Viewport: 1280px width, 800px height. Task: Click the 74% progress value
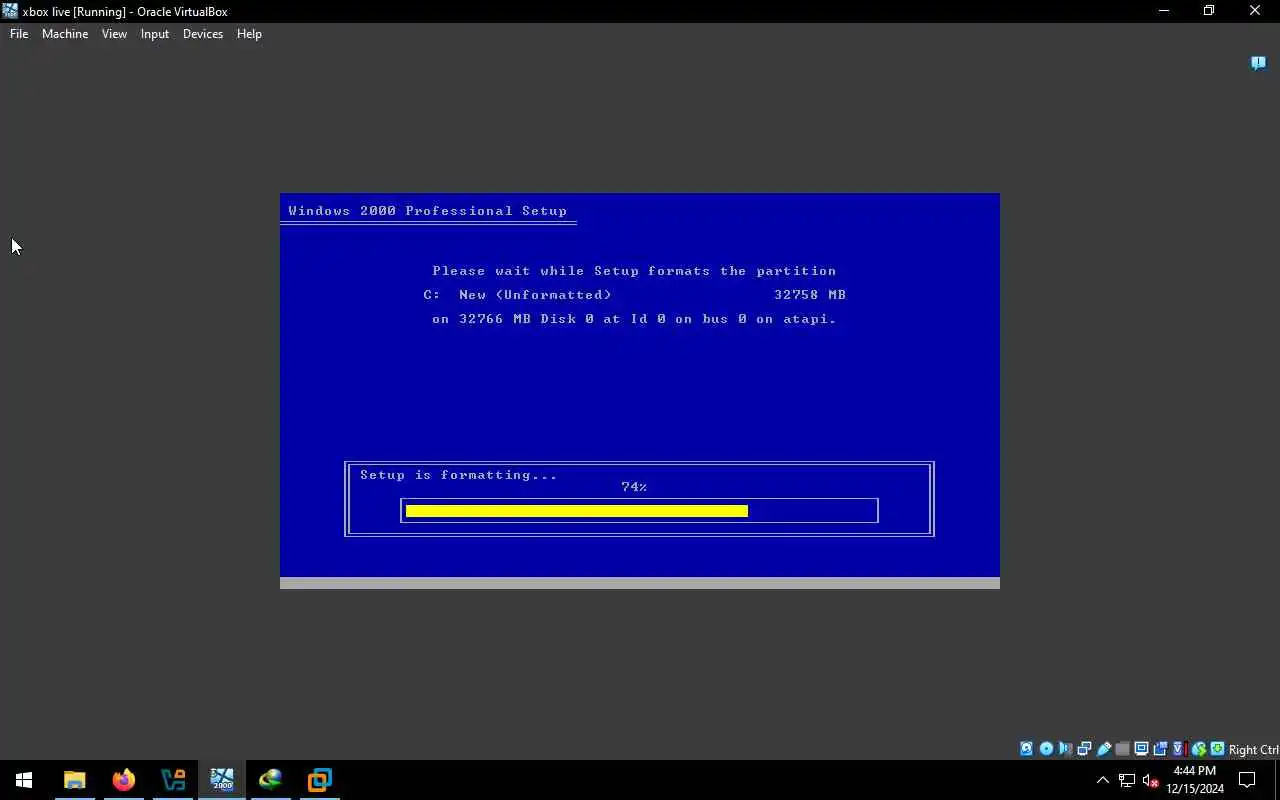pyautogui.click(x=634, y=487)
